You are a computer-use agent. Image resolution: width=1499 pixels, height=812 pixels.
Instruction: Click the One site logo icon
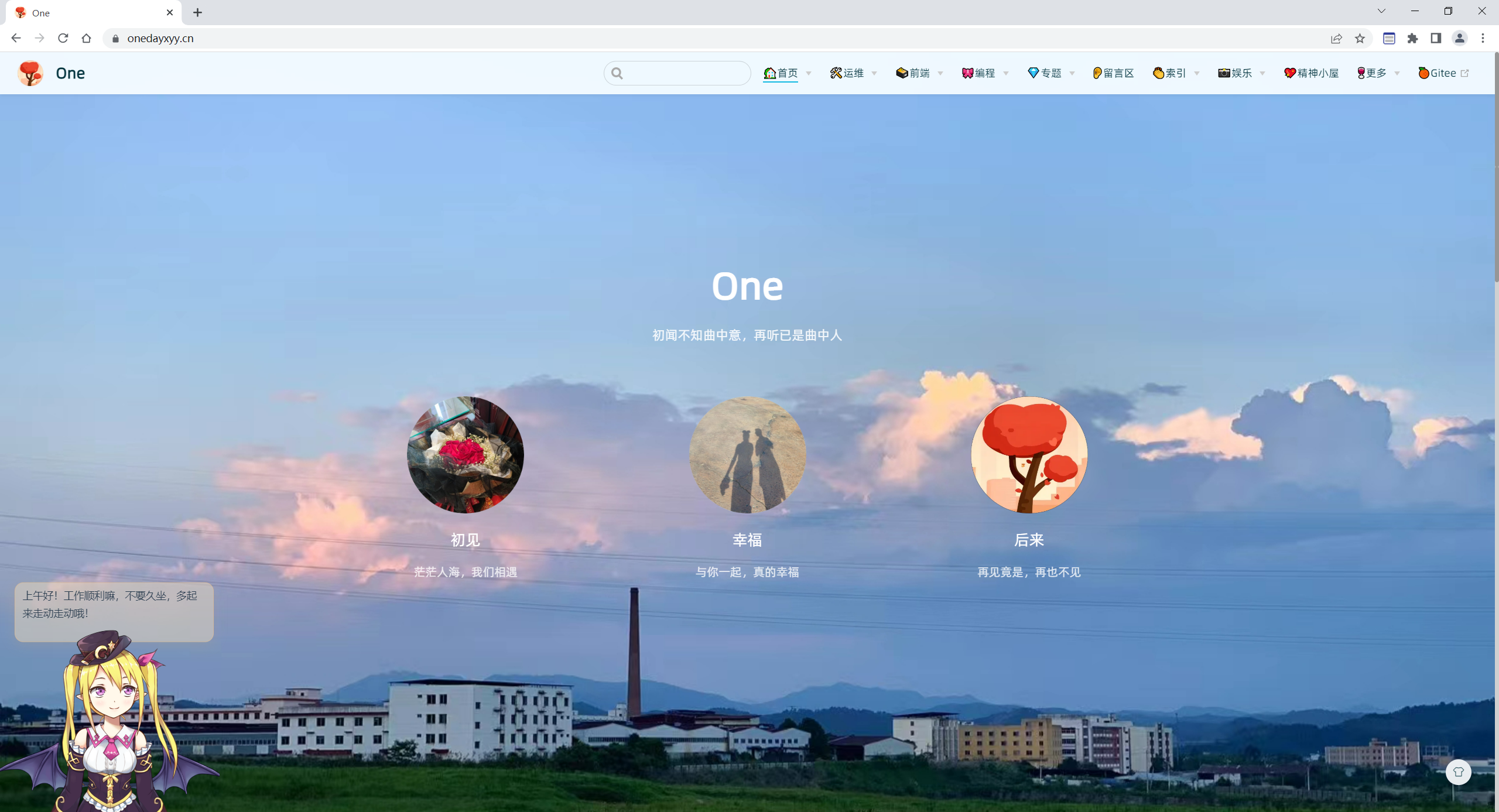pos(30,73)
